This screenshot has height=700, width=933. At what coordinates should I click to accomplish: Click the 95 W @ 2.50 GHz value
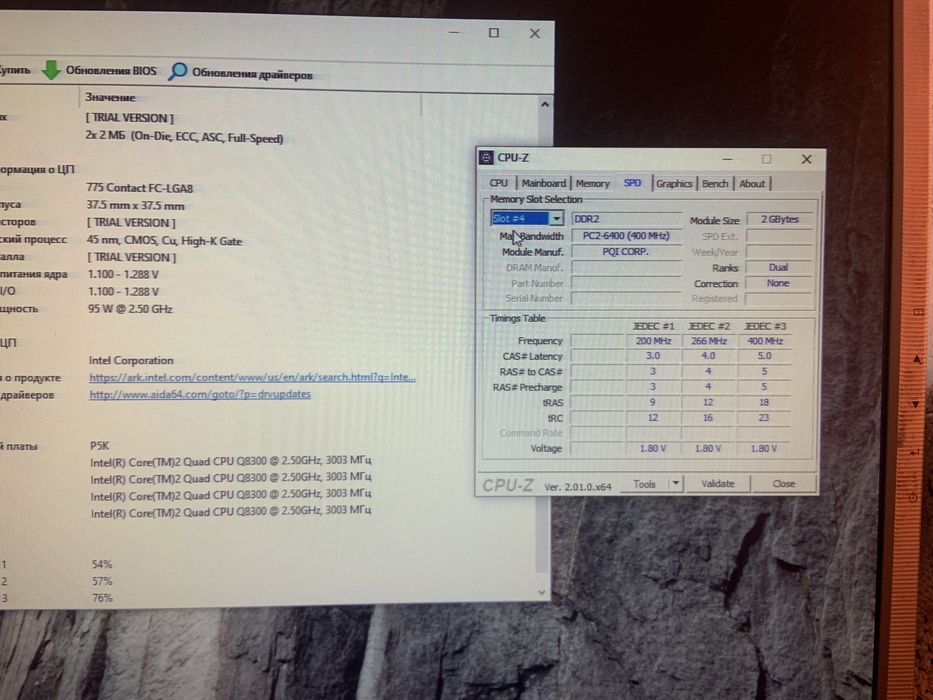pos(130,309)
